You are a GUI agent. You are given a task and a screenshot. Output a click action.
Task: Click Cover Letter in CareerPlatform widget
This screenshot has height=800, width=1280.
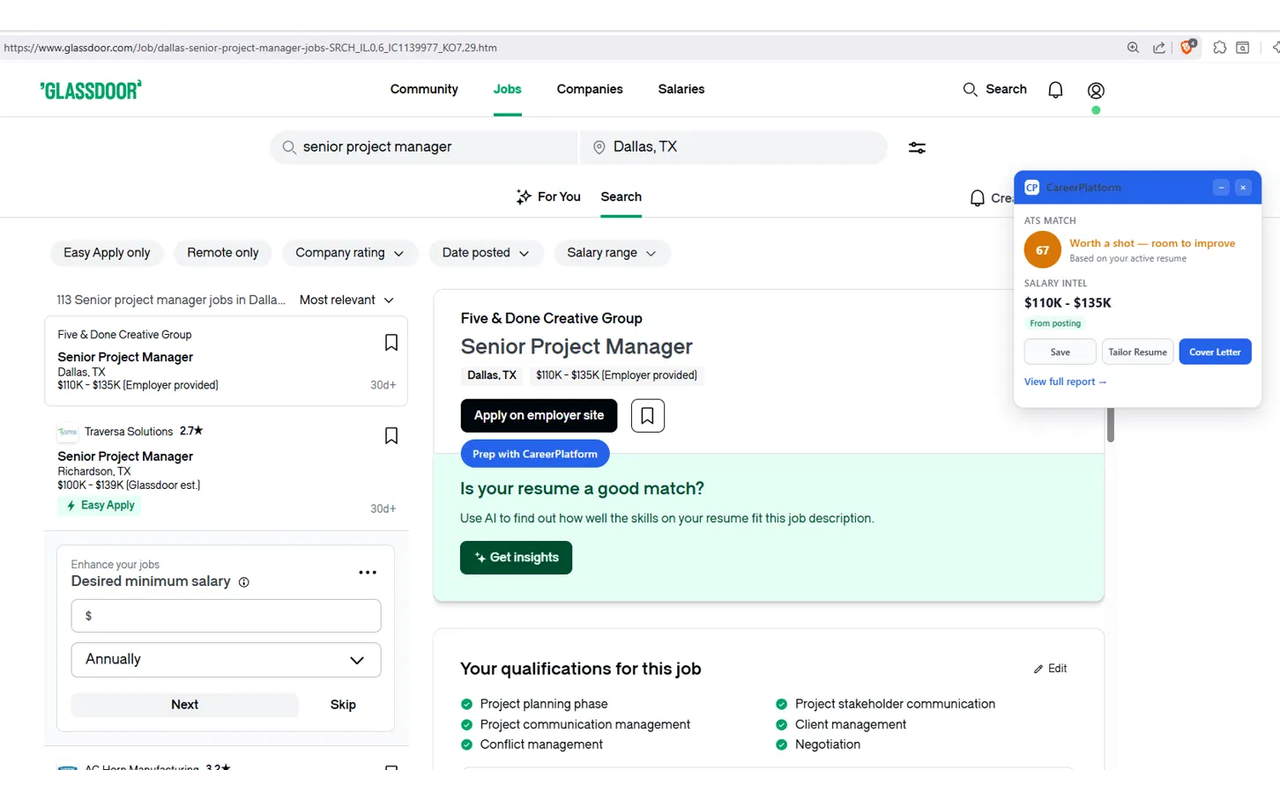tap(1215, 352)
